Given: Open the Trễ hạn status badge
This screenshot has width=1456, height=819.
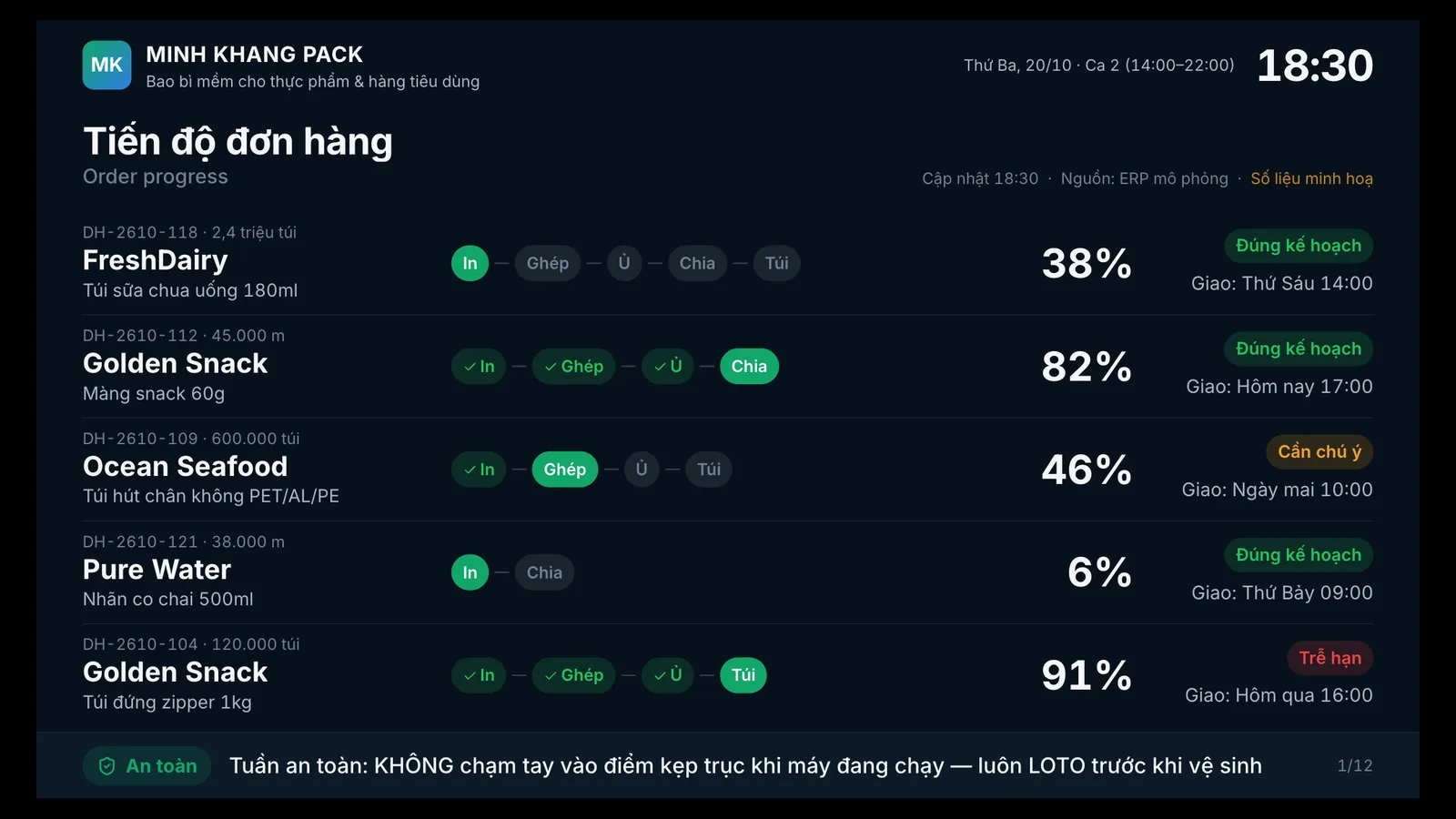Looking at the screenshot, I should point(1330,658).
